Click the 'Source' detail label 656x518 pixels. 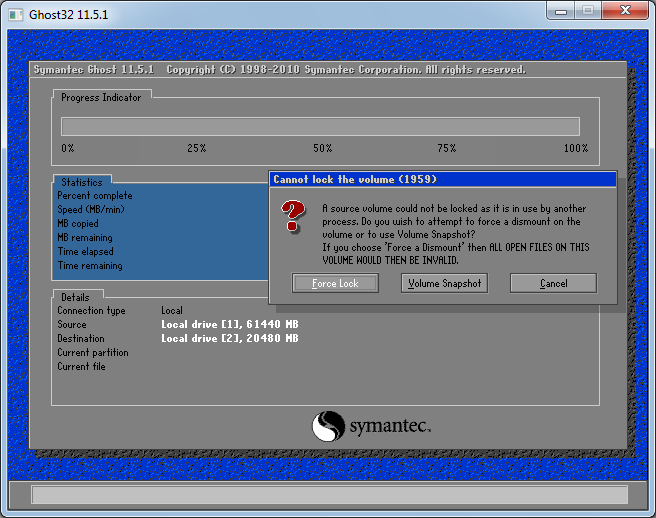point(72,324)
